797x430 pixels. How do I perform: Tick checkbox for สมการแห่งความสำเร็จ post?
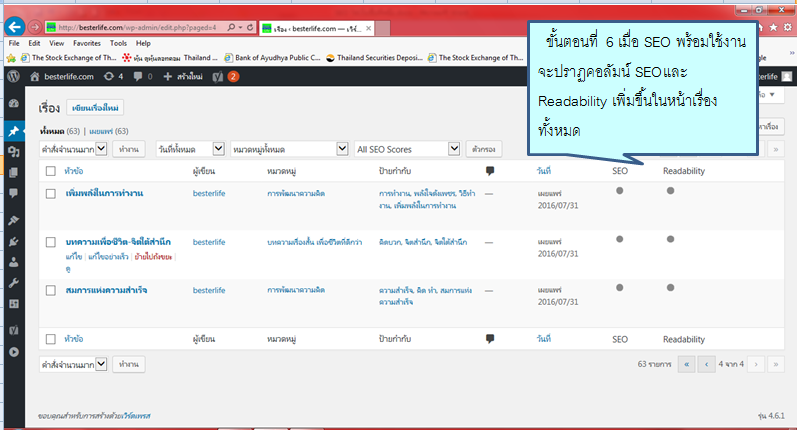(x=51, y=290)
